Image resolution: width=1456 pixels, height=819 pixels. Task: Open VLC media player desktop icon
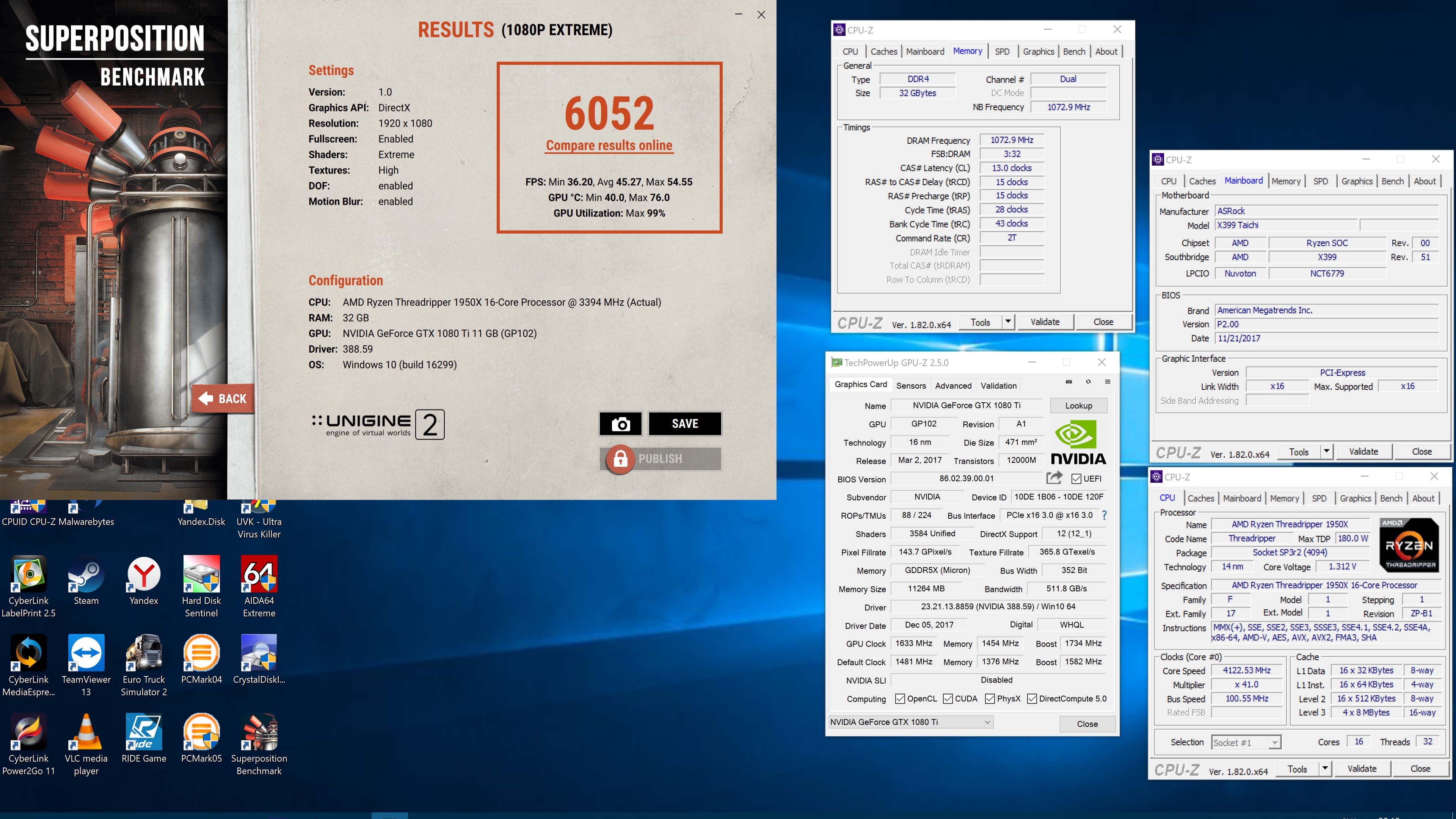(x=86, y=745)
